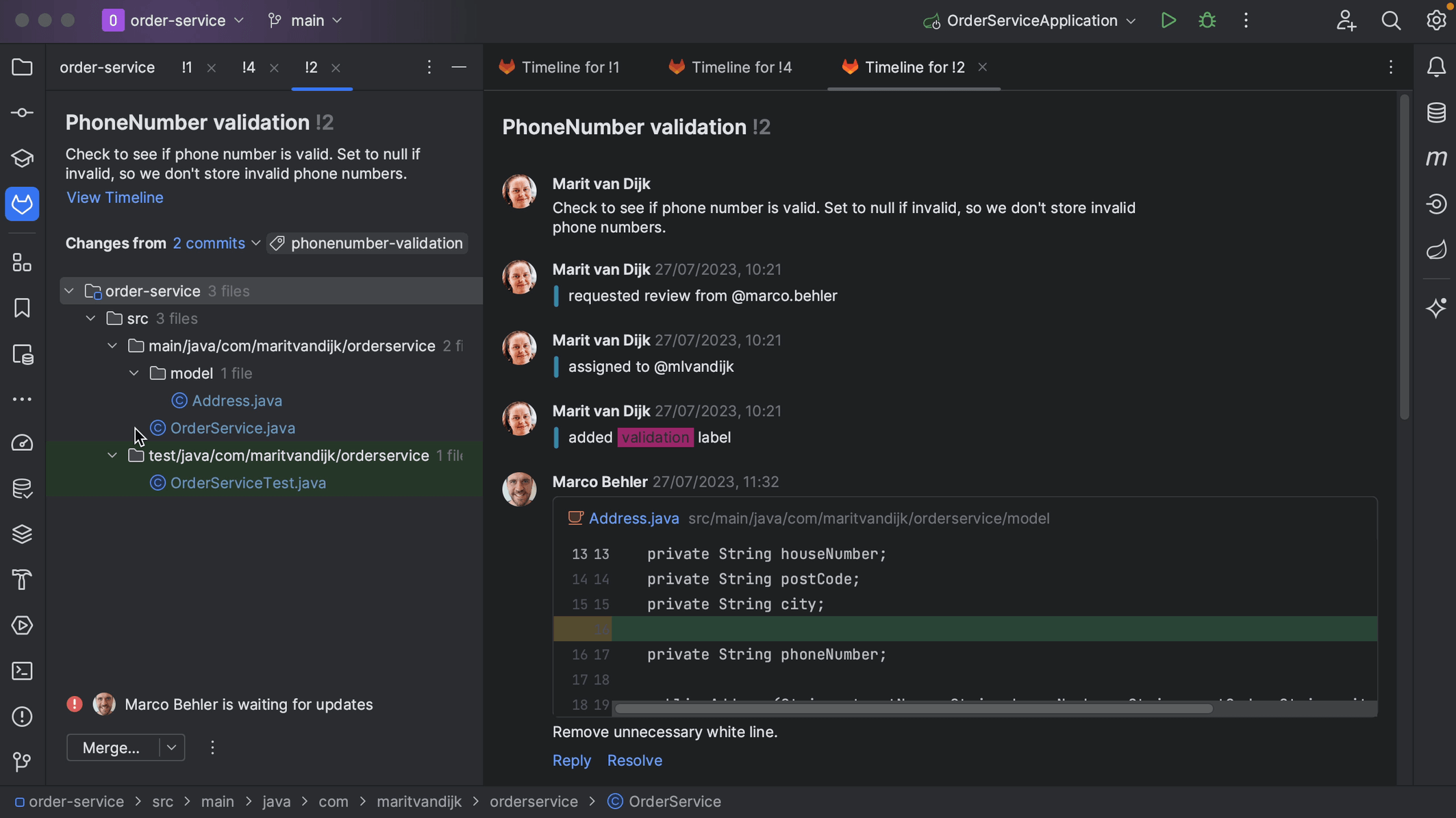Open the Merge button dropdown arrow
Image resolution: width=1456 pixels, height=818 pixels.
[171, 747]
